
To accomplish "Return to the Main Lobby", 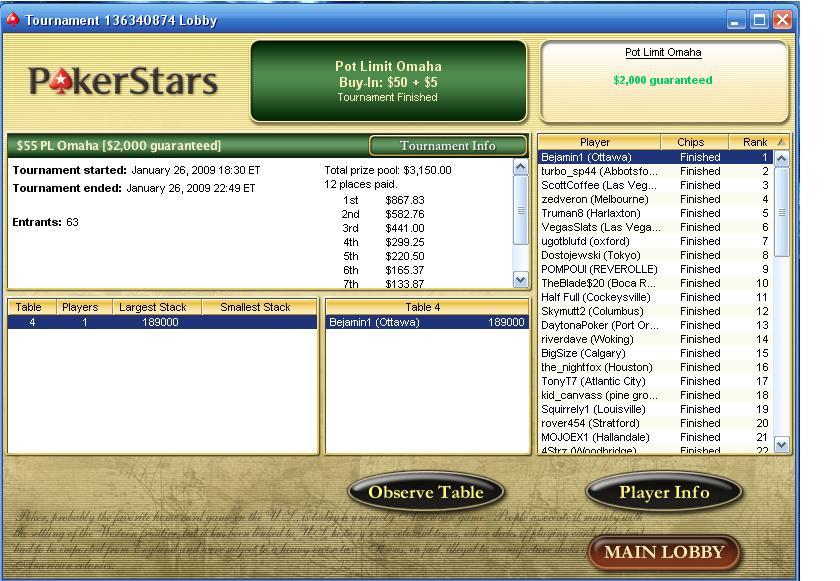I will click(x=664, y=552).
